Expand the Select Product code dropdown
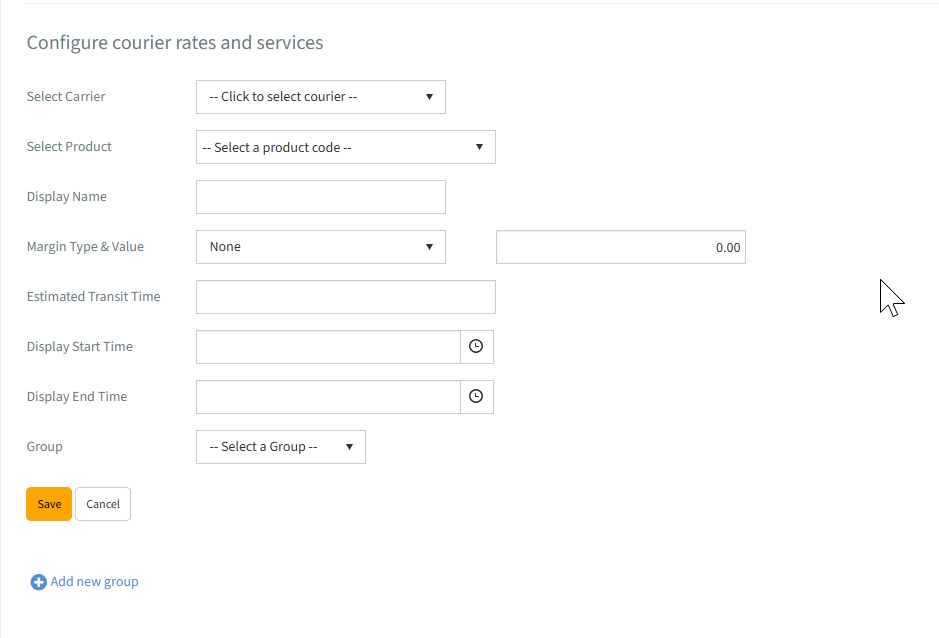This screenshot has width=939, height=638. pyautogui.click(x=345, y=147)
